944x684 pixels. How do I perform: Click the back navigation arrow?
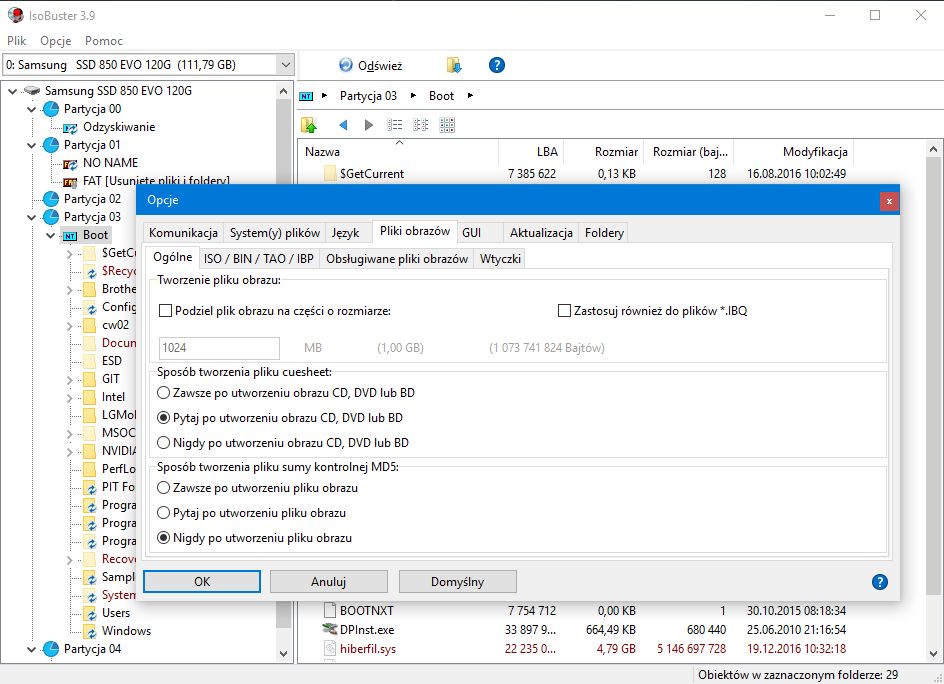click(x=343, y=125)
